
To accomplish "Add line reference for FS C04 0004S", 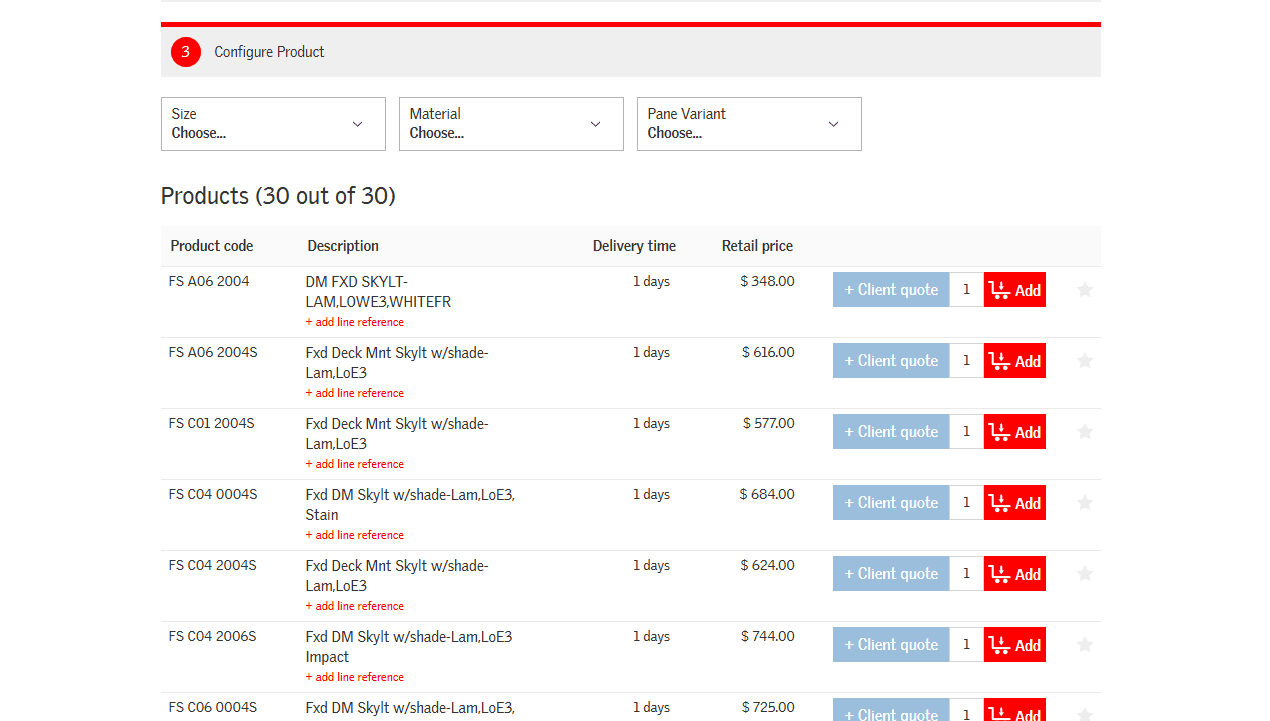I will [355, 535].
